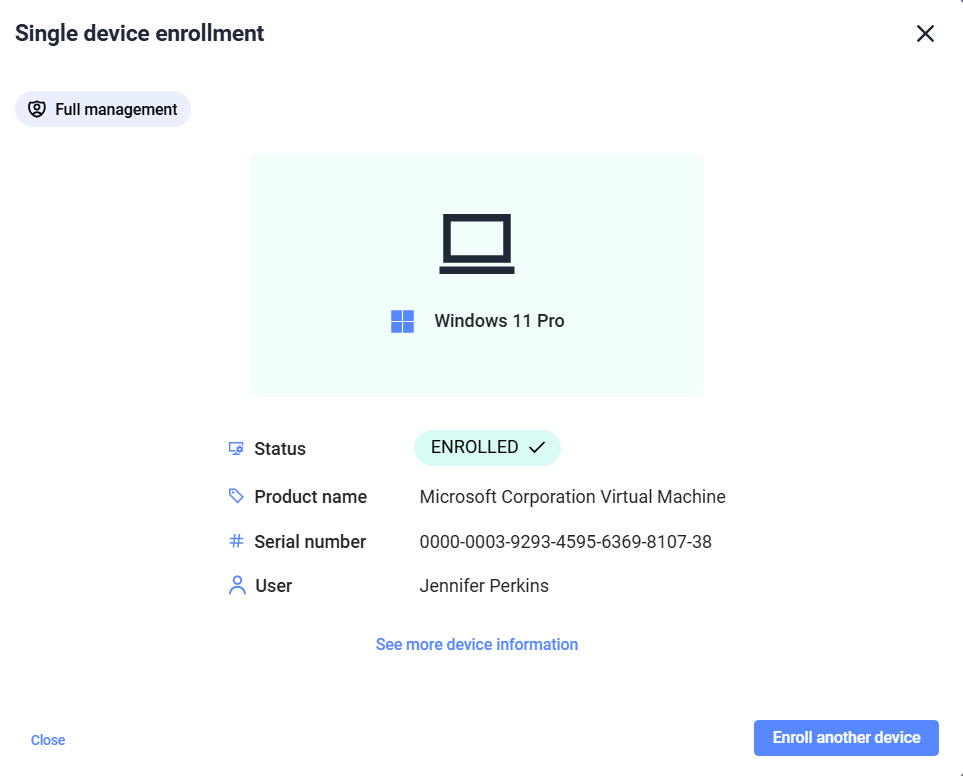Click the Single device enrollment title

tap(139, 33)
